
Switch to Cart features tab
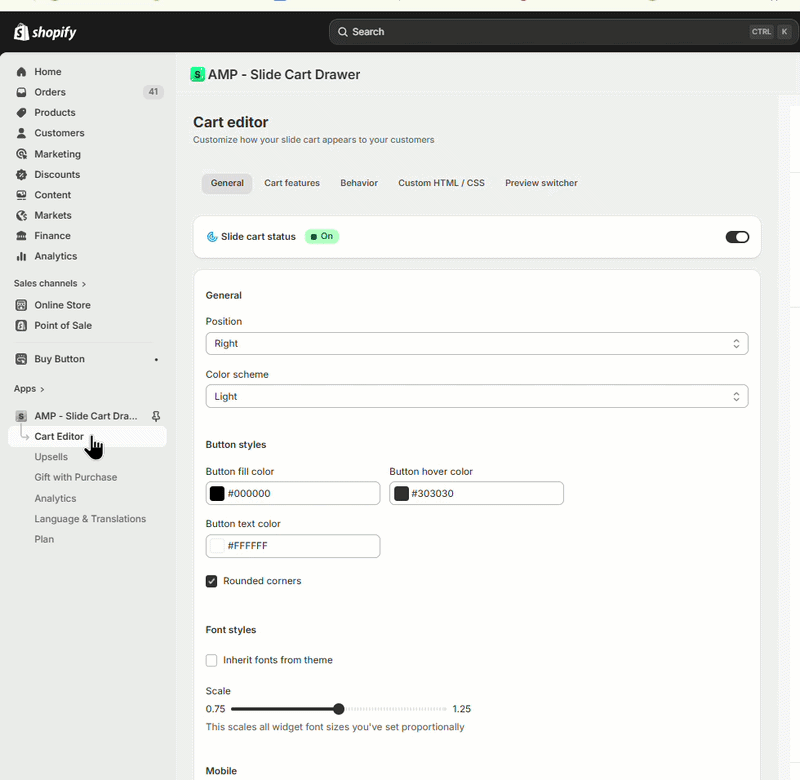tap(292, 183)
